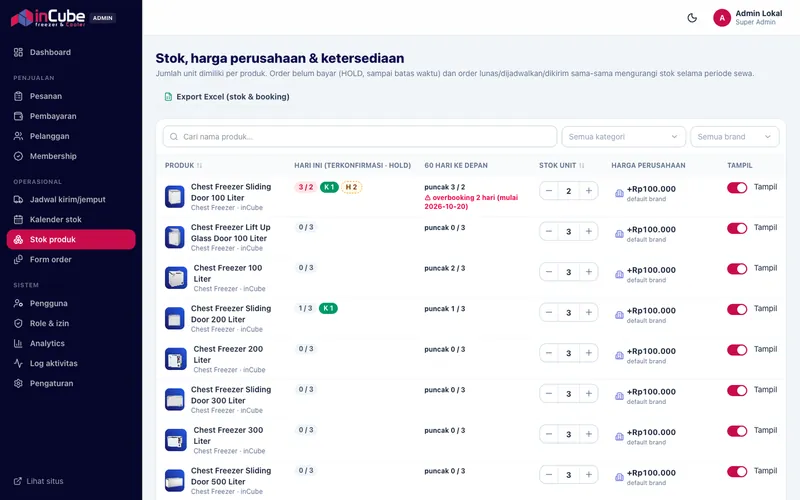Viewport: 800px width, 500px height.
Task: Toggle Tampil for Sliding Door 100 Liter
Action: pyautogui.click(x=737, y=188)
